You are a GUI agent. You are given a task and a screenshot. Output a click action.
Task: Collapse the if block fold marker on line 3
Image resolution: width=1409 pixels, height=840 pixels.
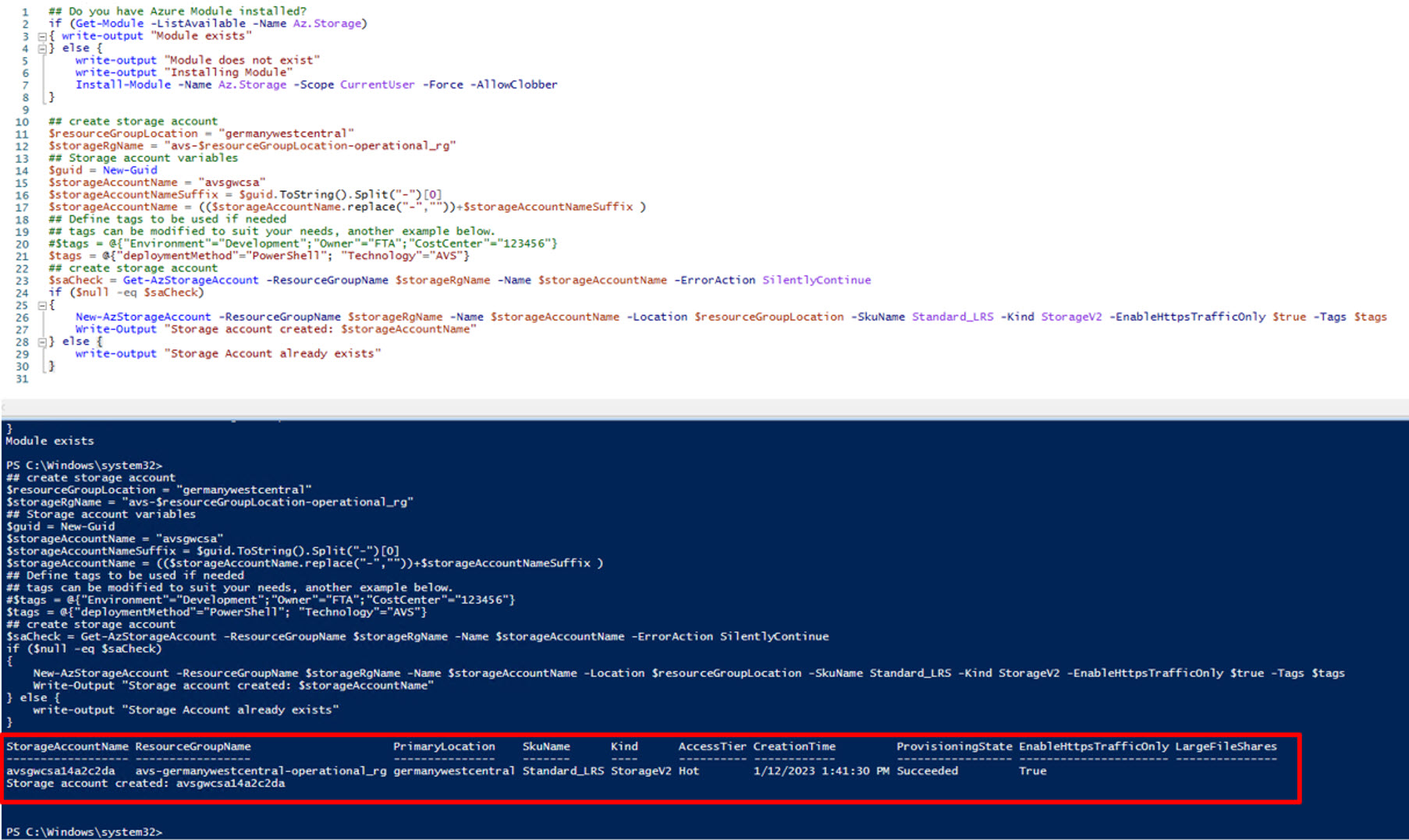point(42,35)
